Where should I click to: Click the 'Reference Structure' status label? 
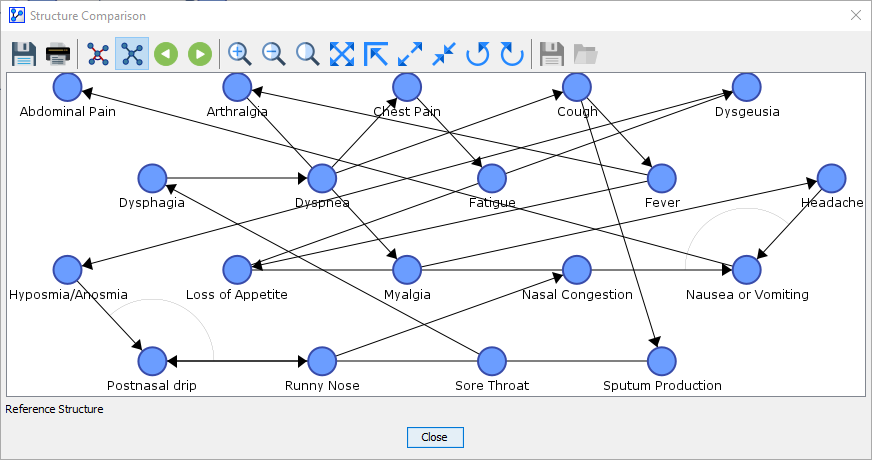click(x=54, y=409)
